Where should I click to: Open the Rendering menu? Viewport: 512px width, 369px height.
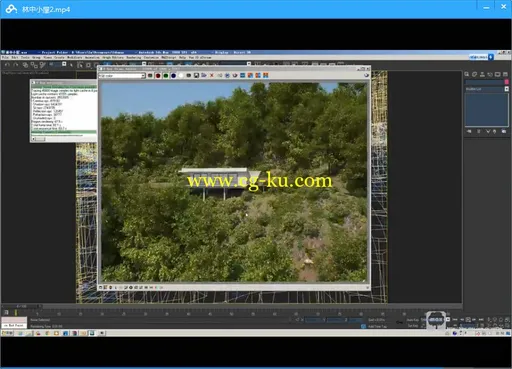pyautogui.click(x=134, y=58)
